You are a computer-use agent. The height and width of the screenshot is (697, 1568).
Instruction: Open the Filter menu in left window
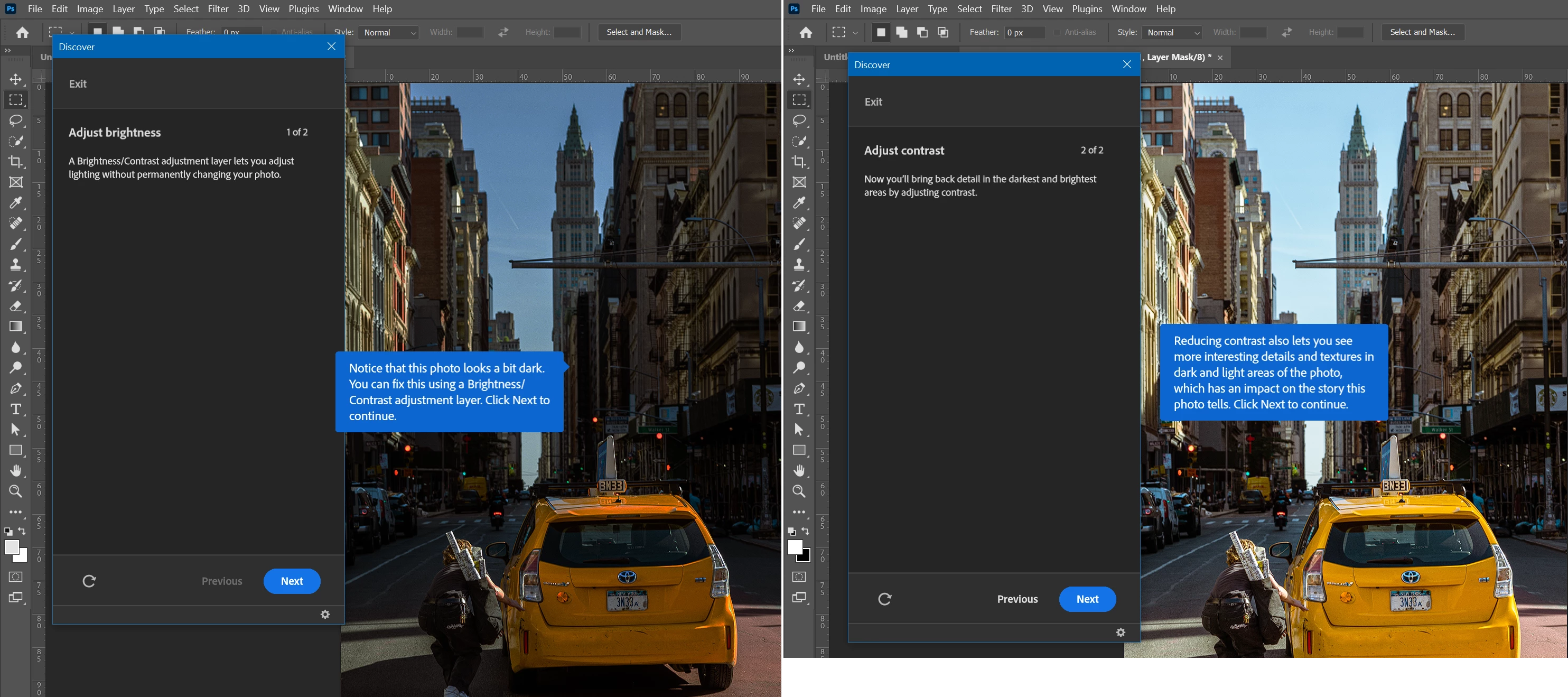217,8
